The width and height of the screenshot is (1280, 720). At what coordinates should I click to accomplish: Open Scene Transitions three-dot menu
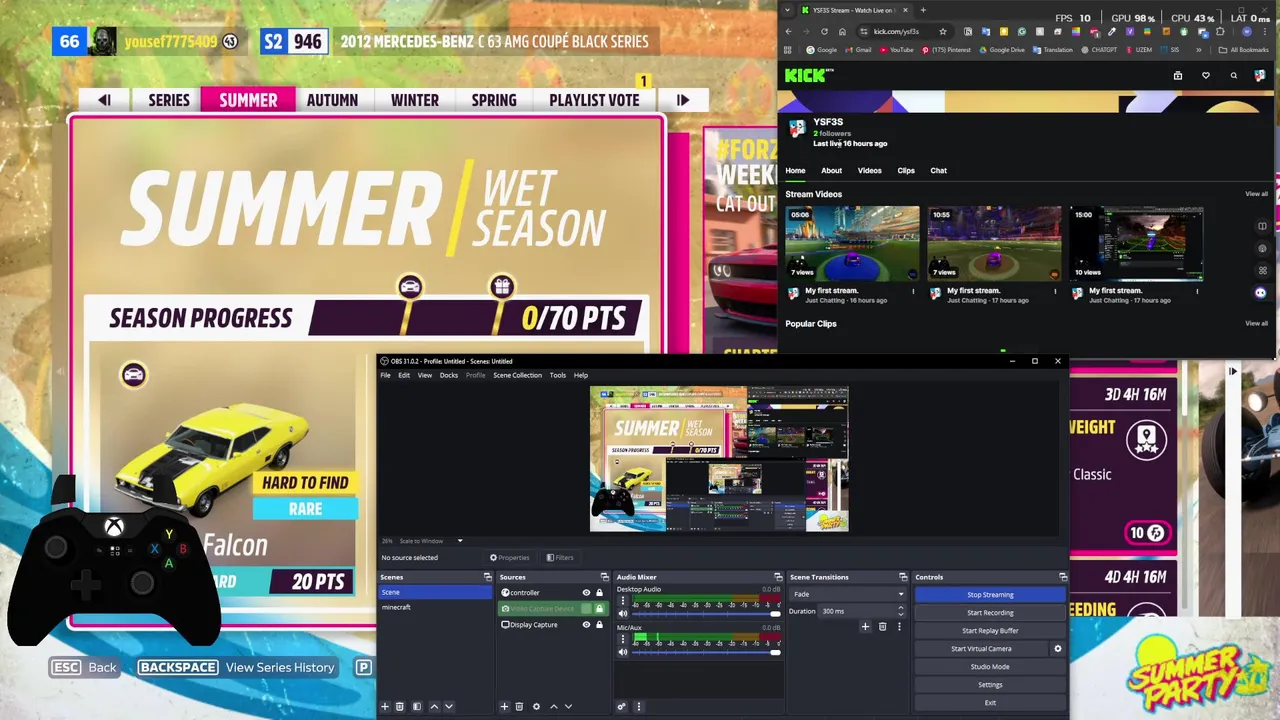(x=899, y=627)
